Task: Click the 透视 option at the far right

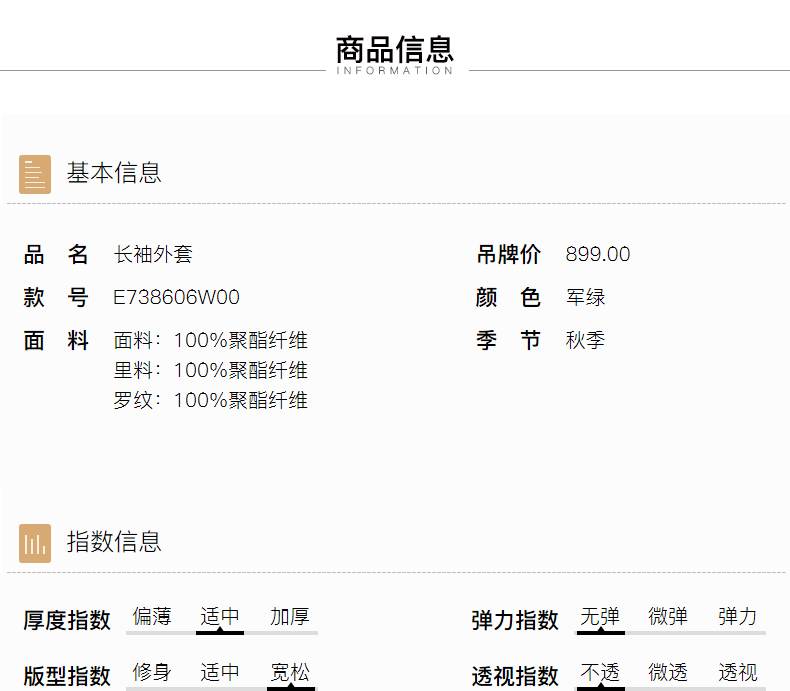Action: tap(737, 673)
